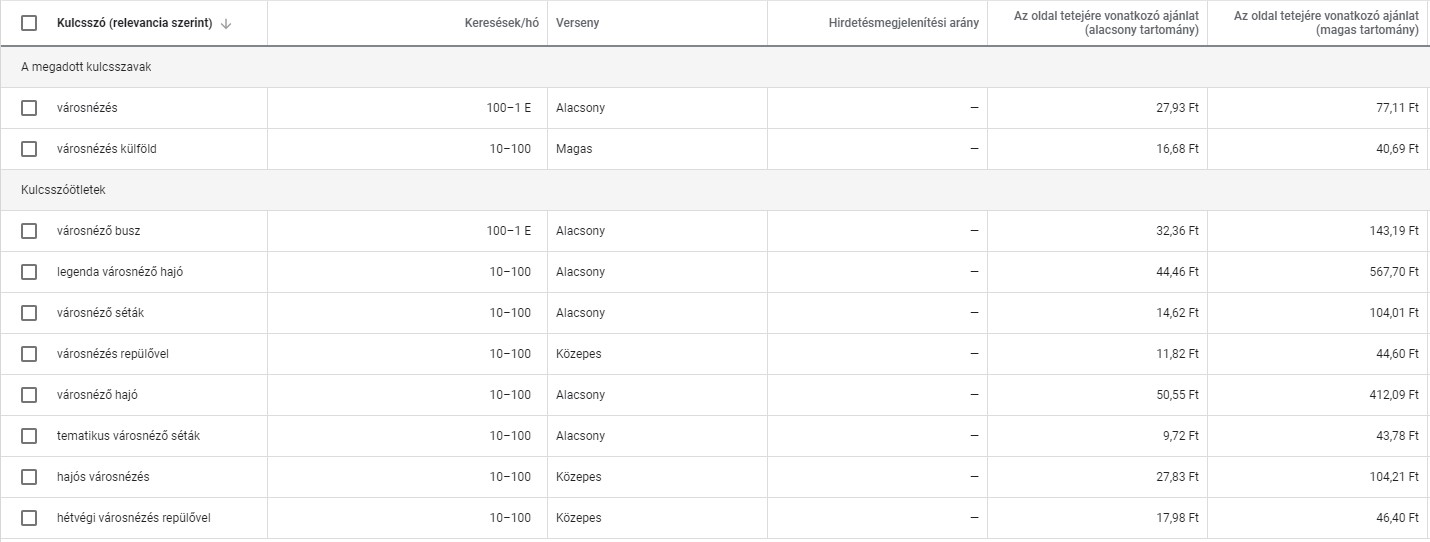Sort by magas tartomány bid column header

[1326, 23]
